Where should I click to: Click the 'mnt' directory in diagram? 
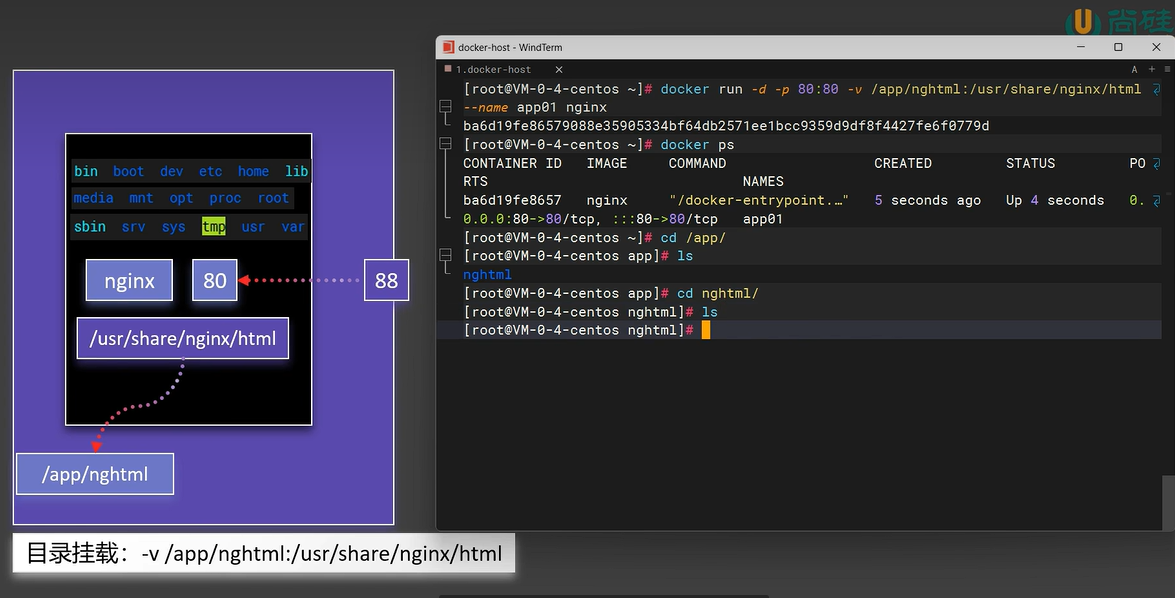tap(141, 198)
